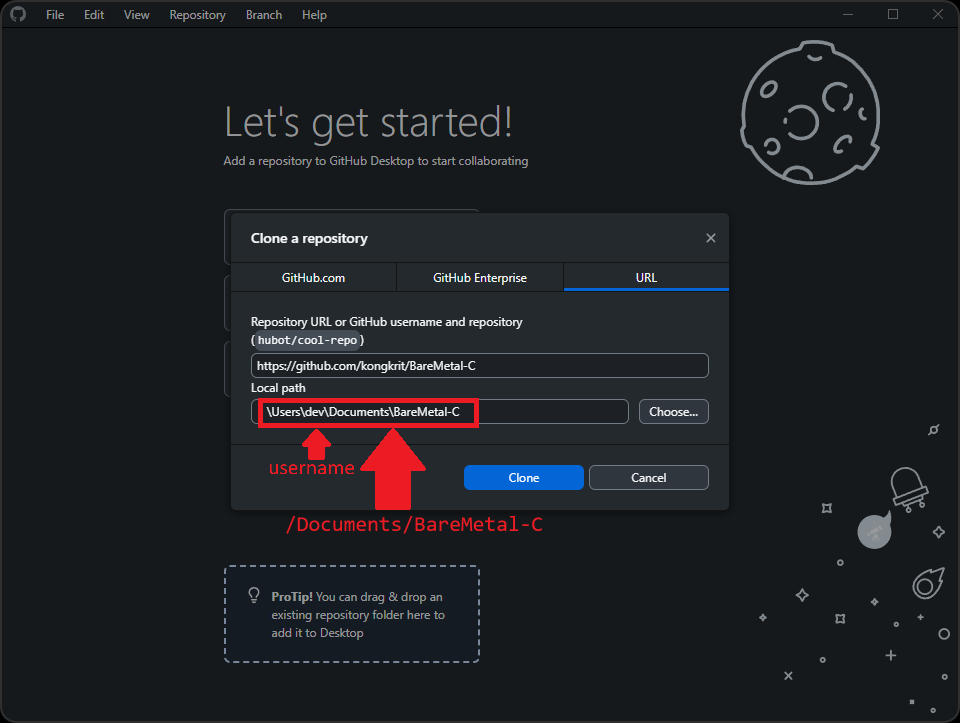Open the Repository menu

point(197,15)
